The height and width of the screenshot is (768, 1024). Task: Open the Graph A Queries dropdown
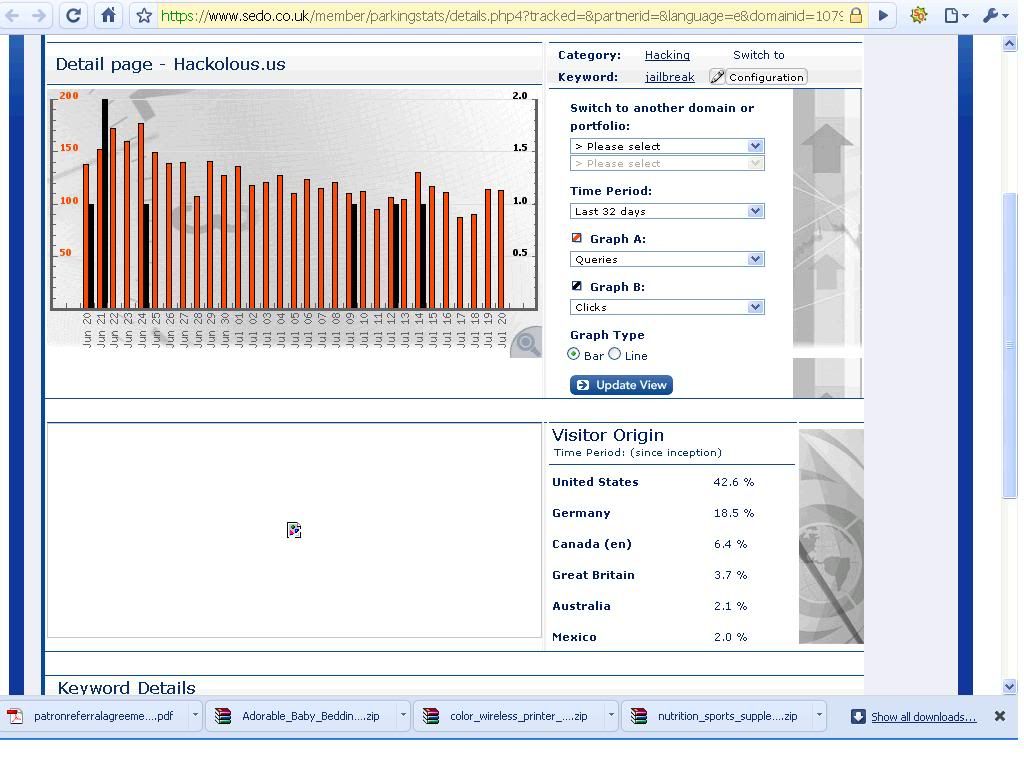tap(667, 259)
